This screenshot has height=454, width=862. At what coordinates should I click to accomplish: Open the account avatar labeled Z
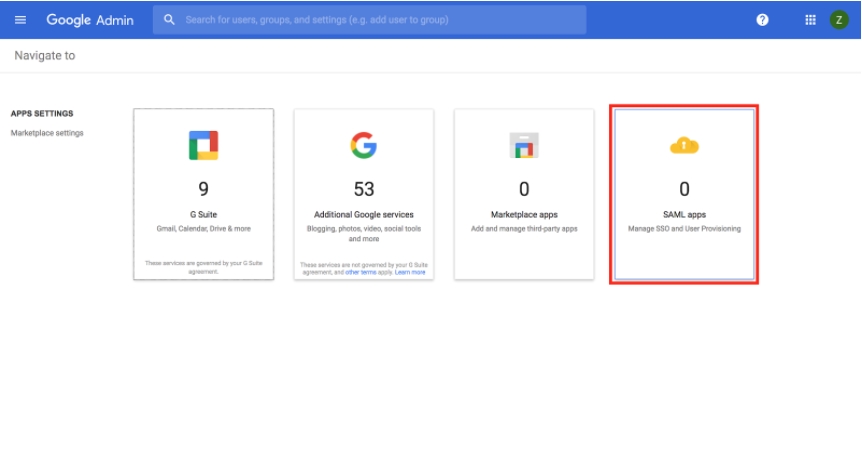(839, 20)
